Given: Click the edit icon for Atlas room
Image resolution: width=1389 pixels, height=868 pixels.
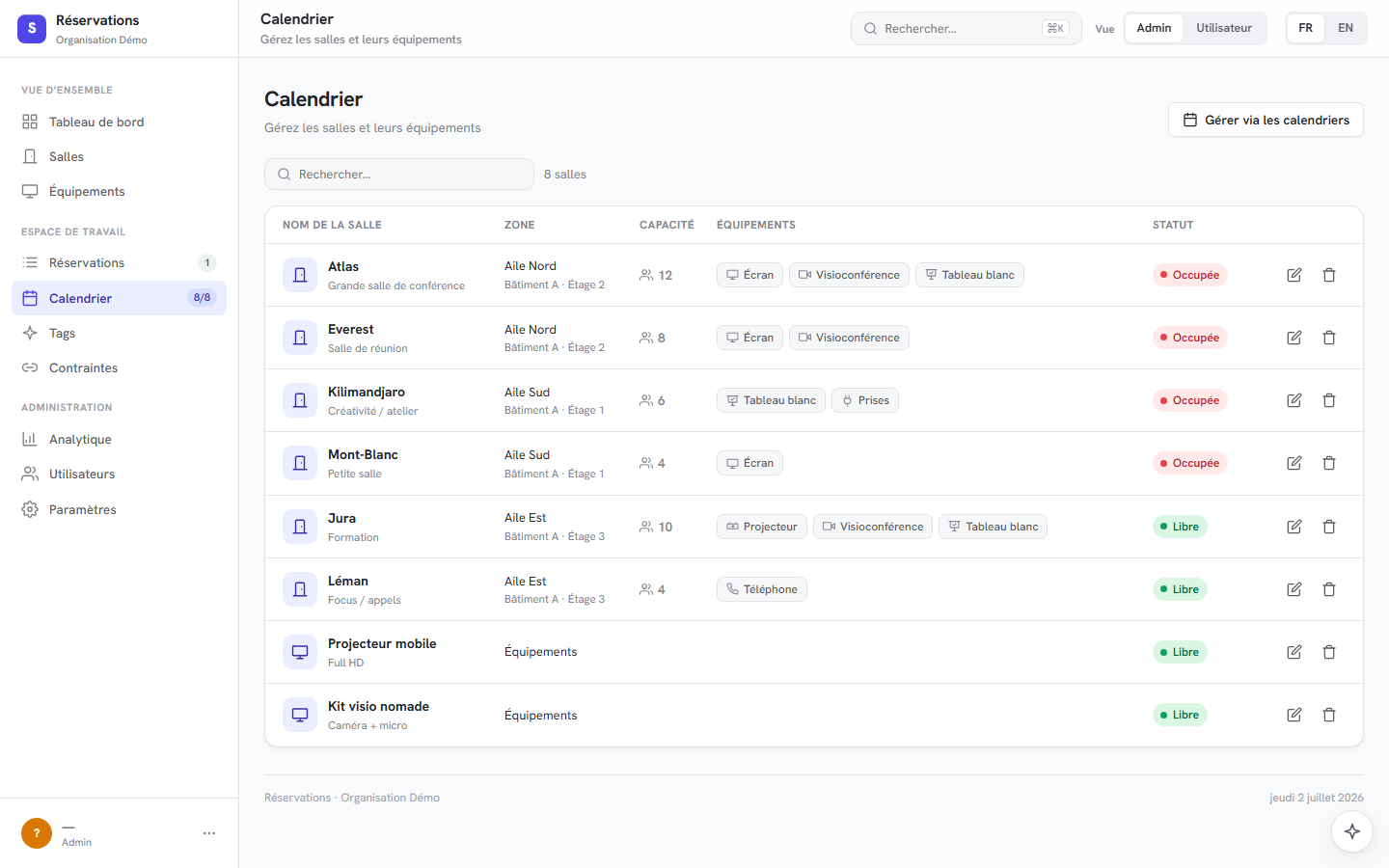Looking at the screenshot, I should (x=1294, y=275).
